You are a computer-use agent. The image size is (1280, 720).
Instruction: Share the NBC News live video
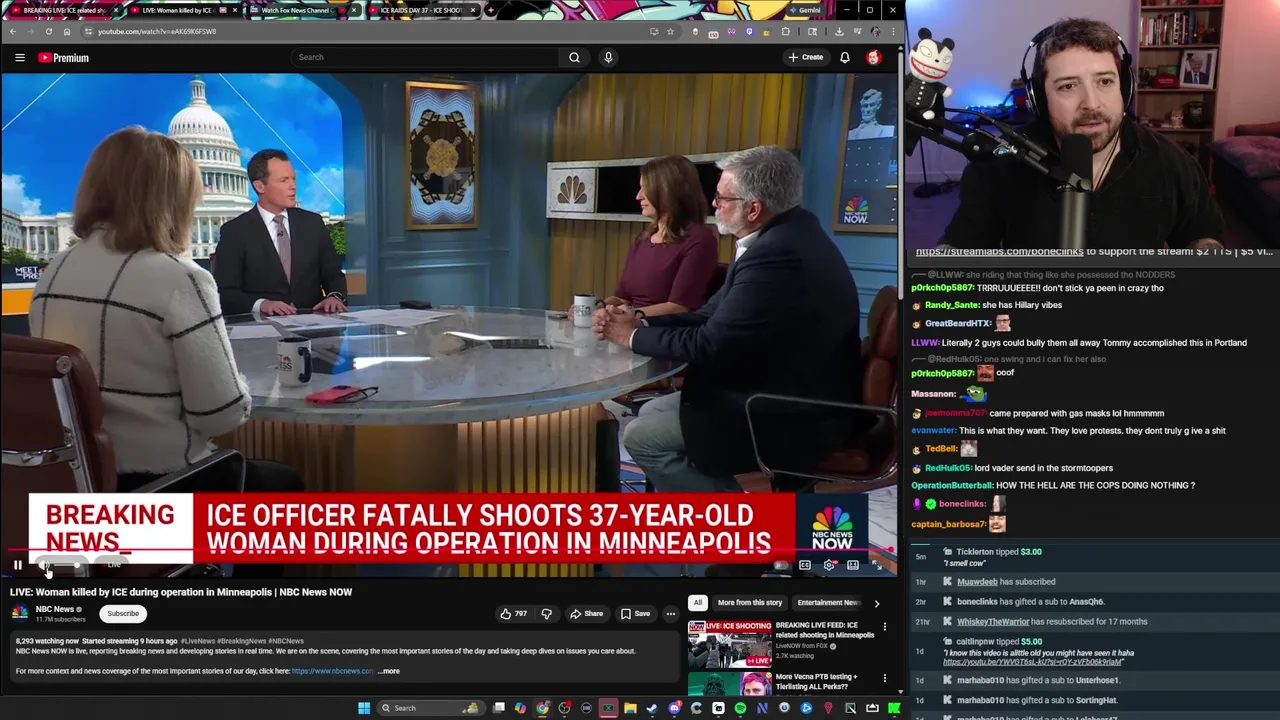[x=586, y=613]
